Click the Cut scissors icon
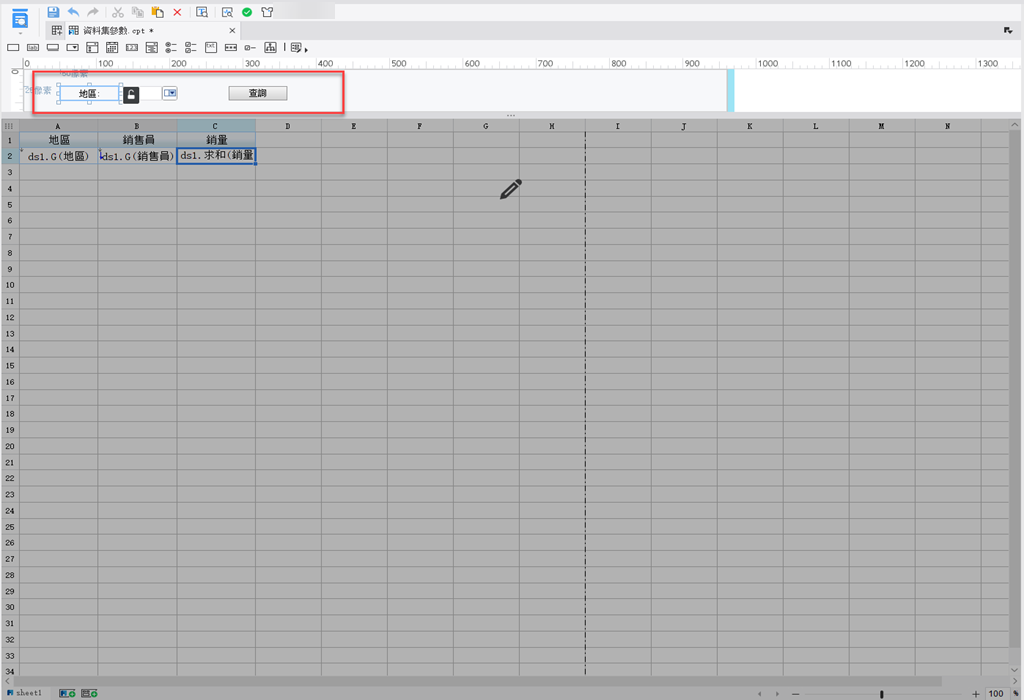Screen dimensions: 1024x700 (118, 12)
